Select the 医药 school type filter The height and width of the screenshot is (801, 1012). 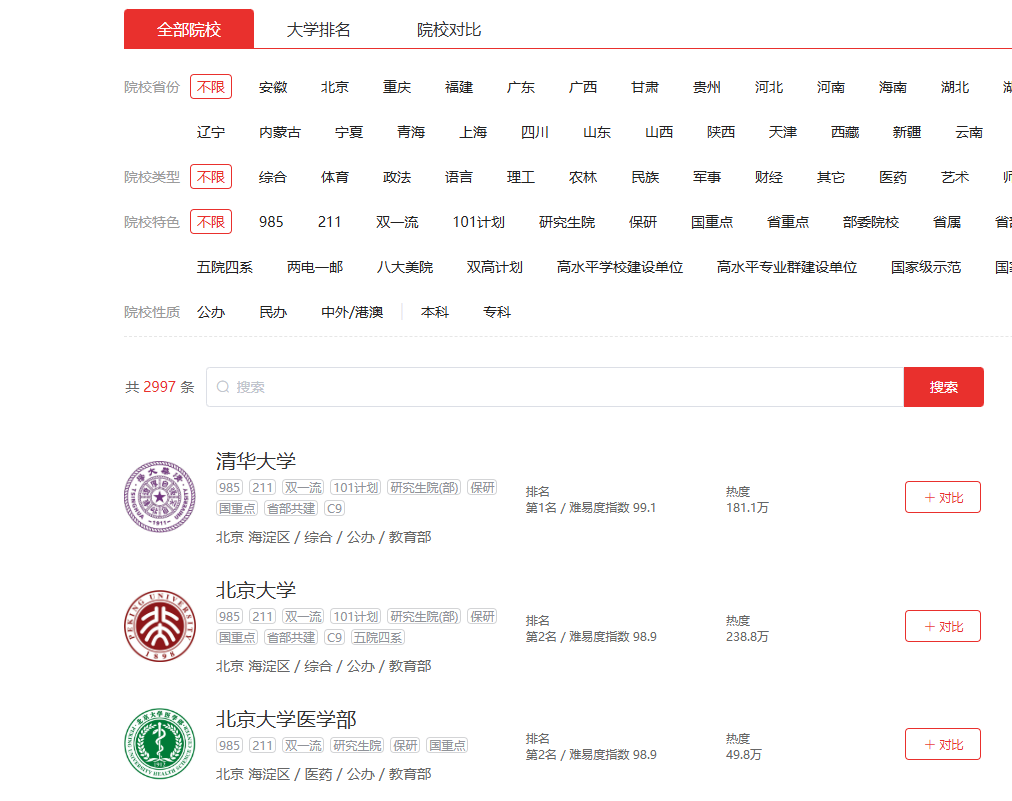pos(893,177)
